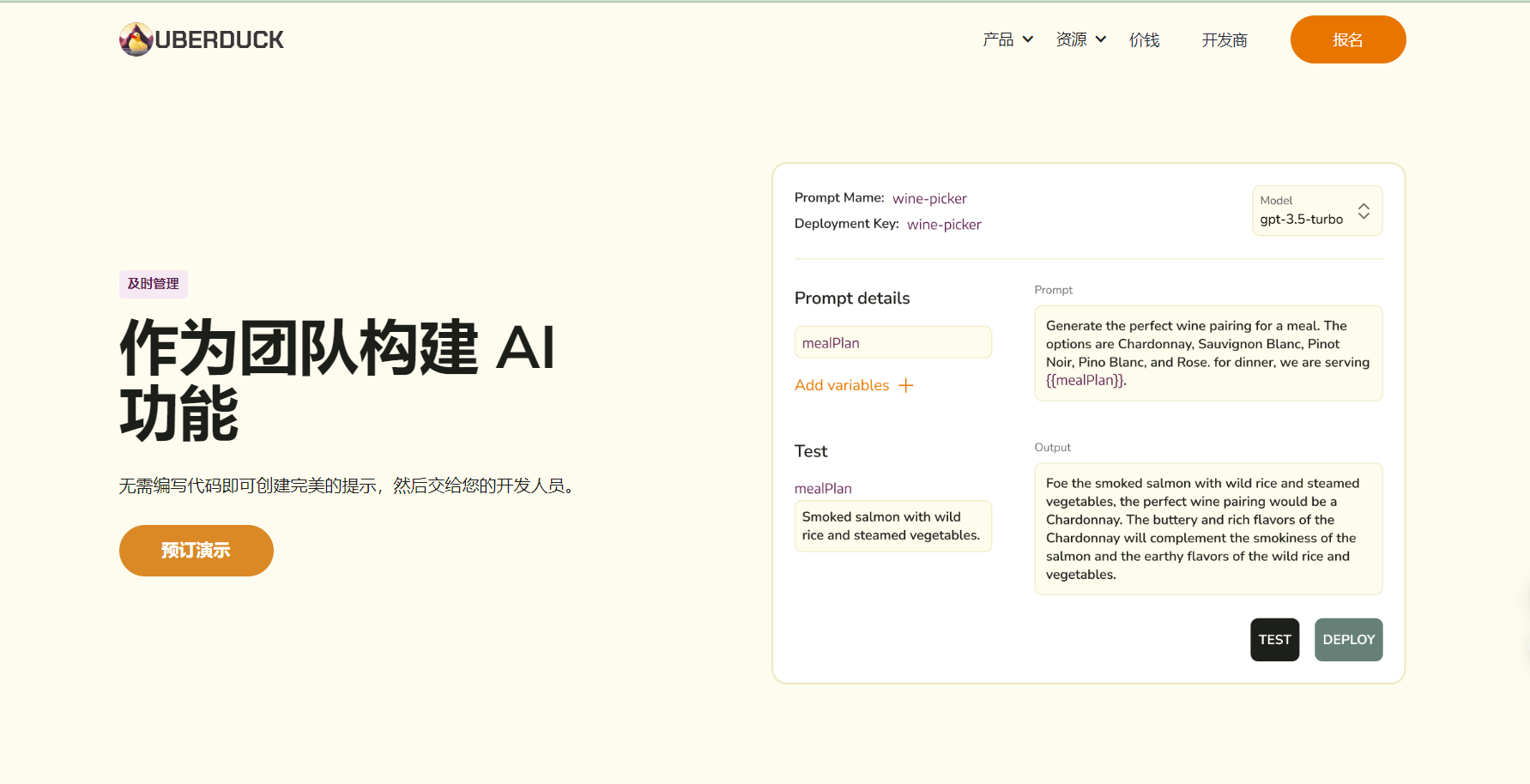Click the UBERDUCK wordmark text
1530x784 pixels.
coord(220,40)
